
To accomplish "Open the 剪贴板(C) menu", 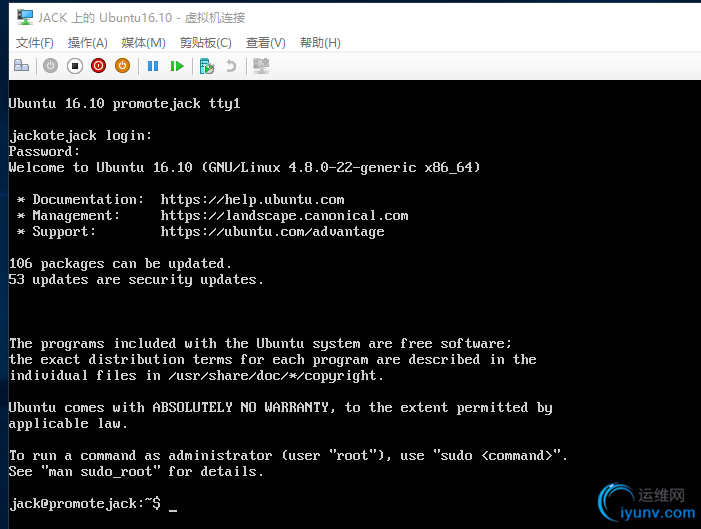I will tap(206, 43).
